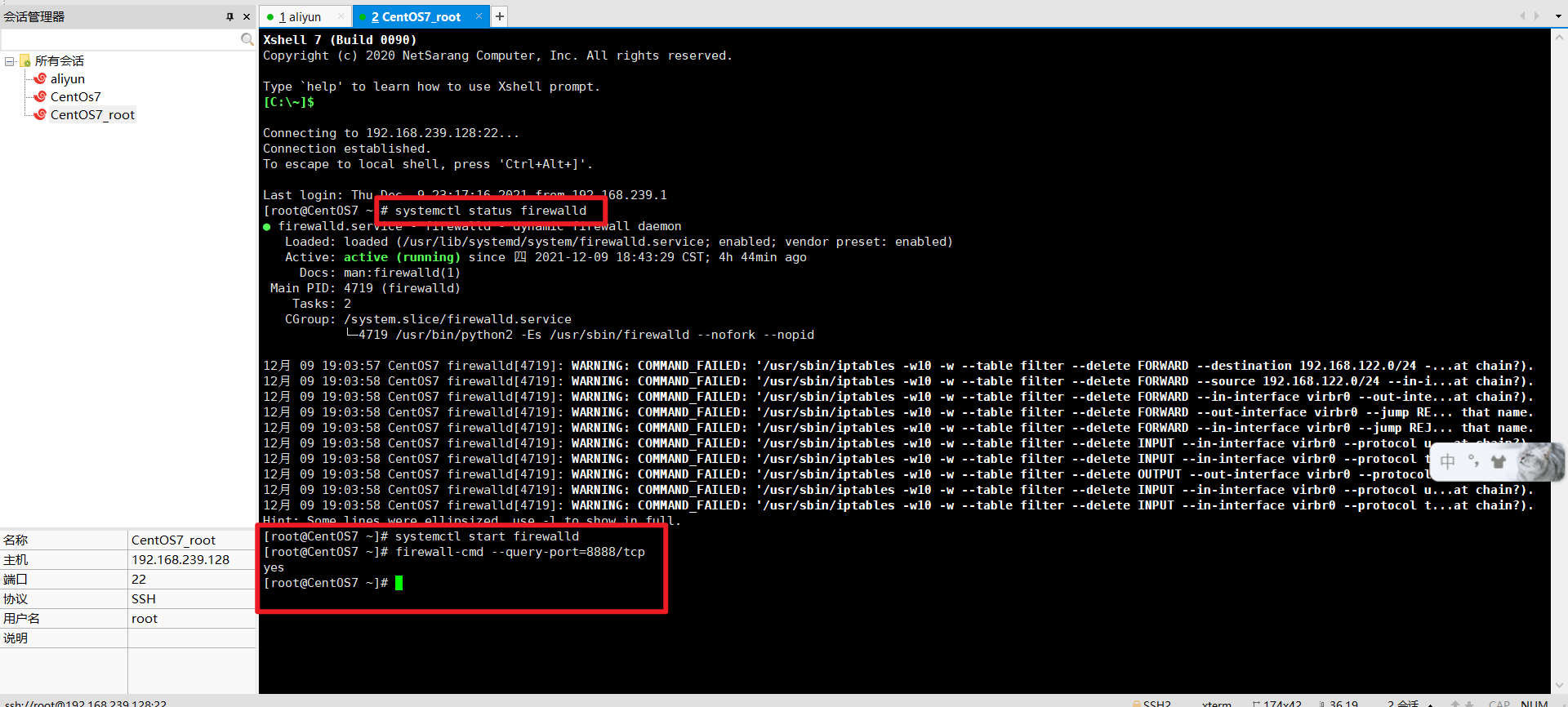
Task: Click the xterm status bar entry
Action: click(1217, 703)
